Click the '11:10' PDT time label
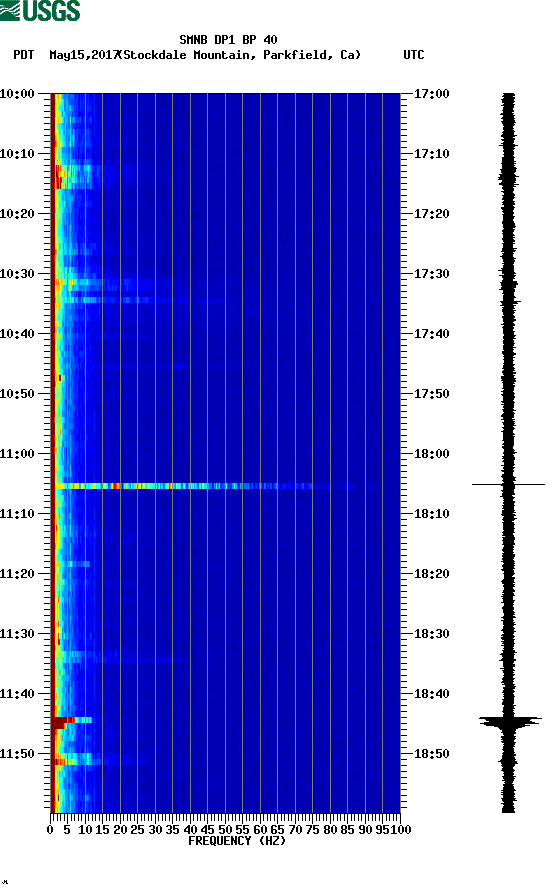Image resolution: width=552 pixels, height=893 pixels. [17, 514]
